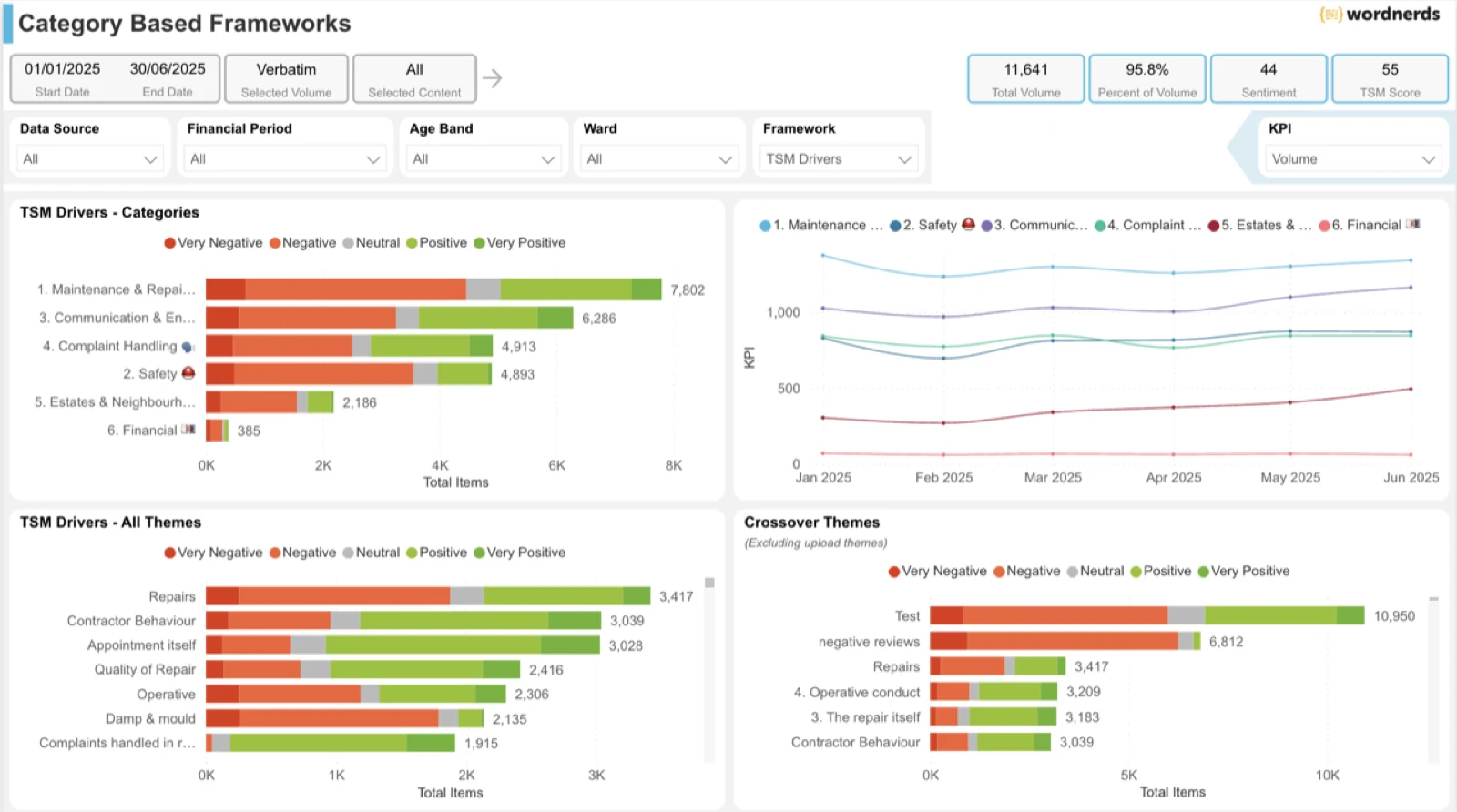
Task: Select the Test bar in Crossover Themes
Action: (x=1147, y=616)
